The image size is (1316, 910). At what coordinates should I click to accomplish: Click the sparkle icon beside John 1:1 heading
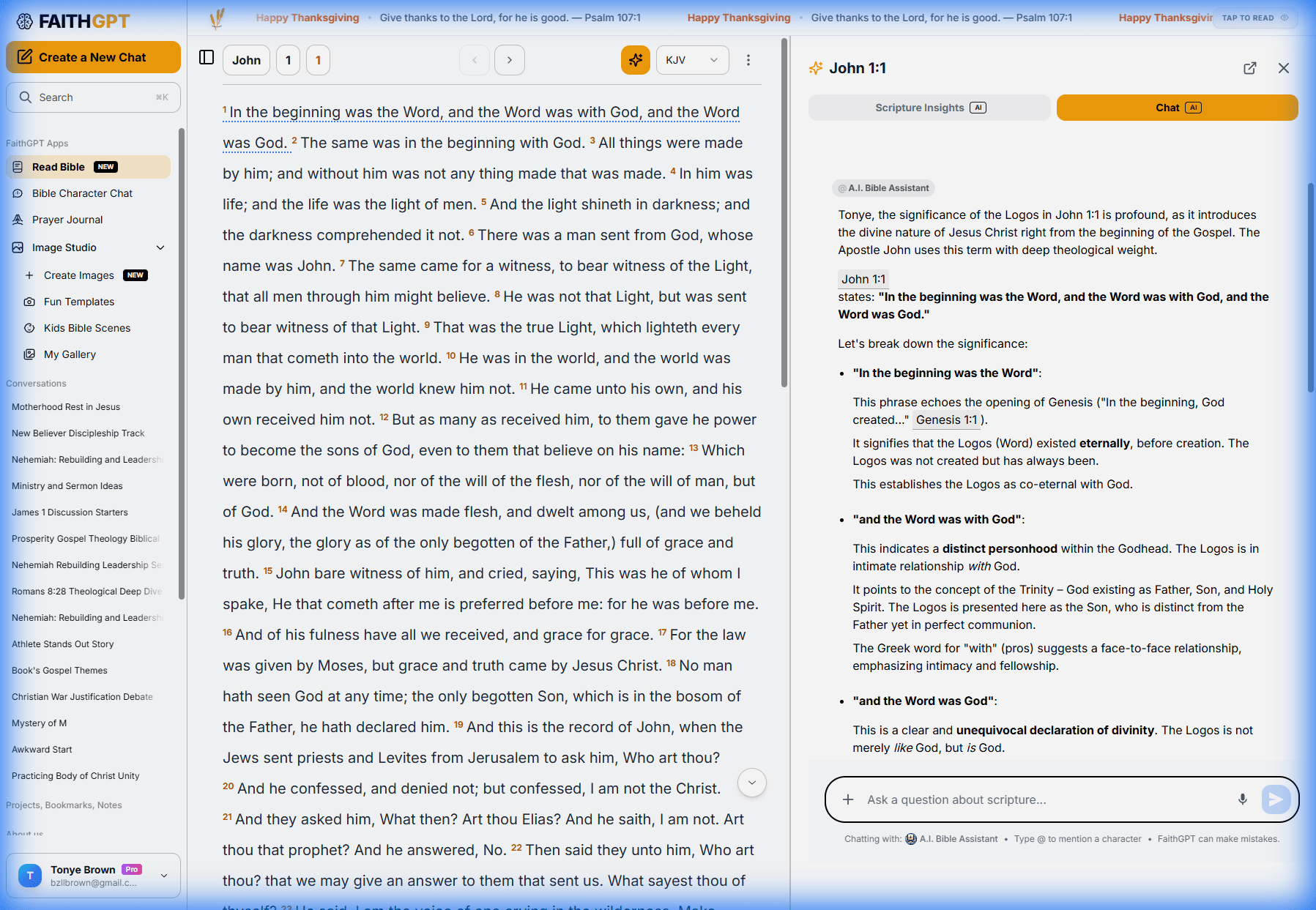point(816,68)
